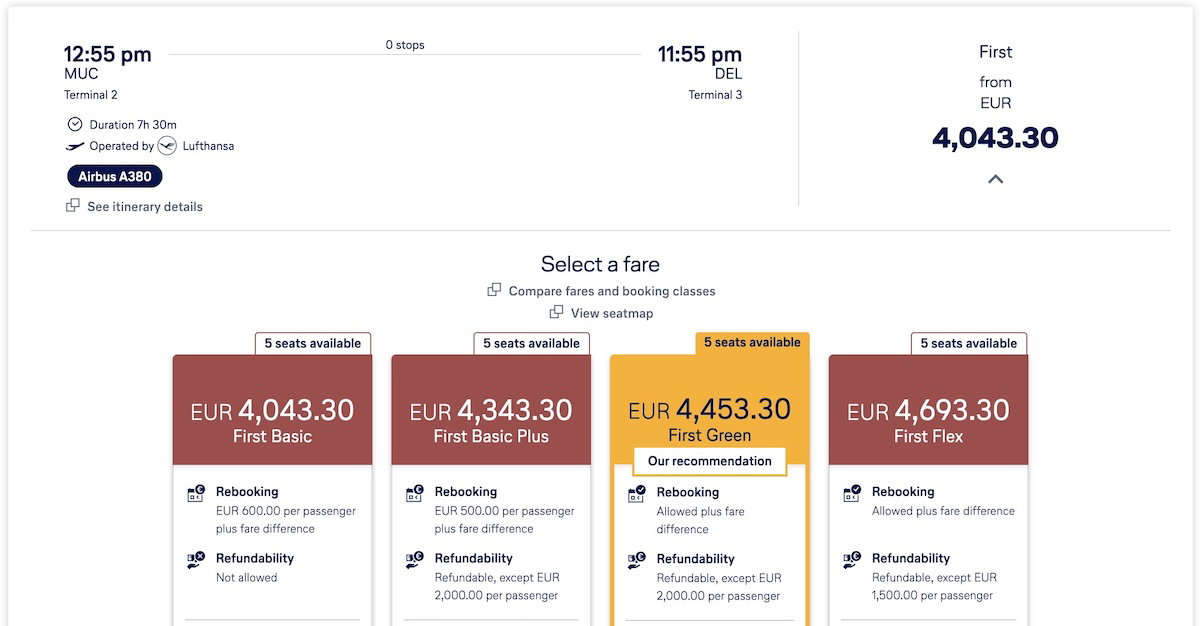Click the Our recommendation label
Viewport: 1200px width, 626px height.
[x=710, y=462]
